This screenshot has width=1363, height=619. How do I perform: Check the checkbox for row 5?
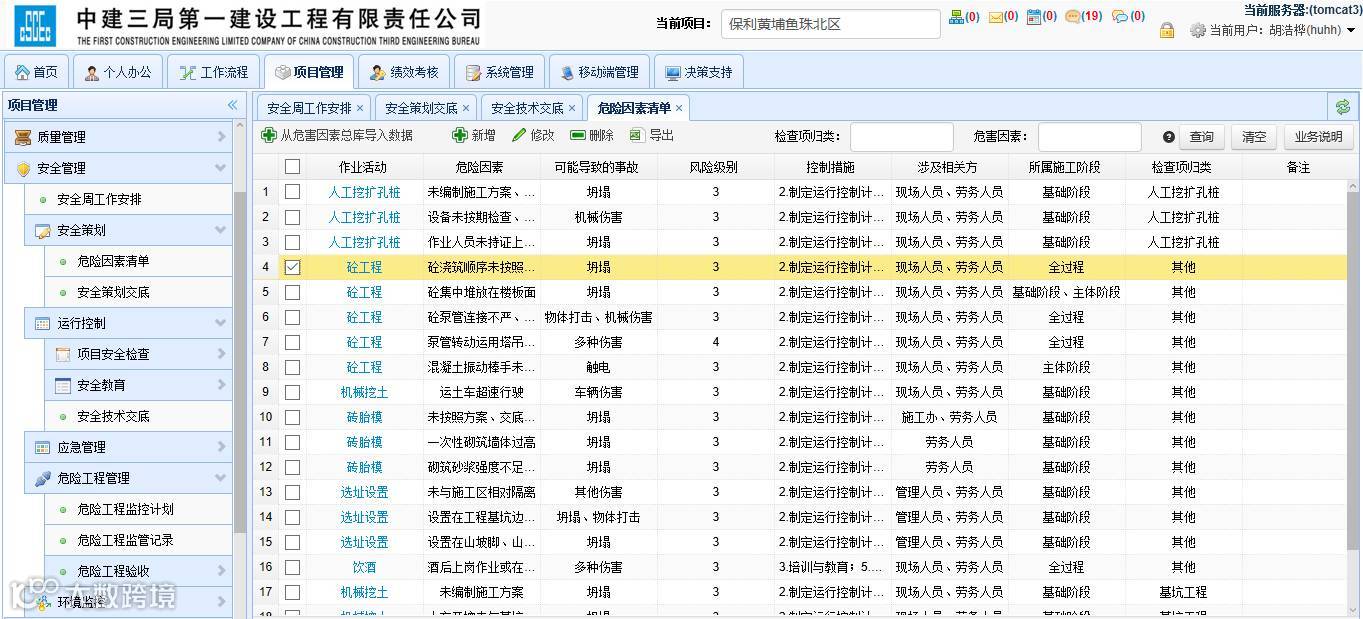292,292
